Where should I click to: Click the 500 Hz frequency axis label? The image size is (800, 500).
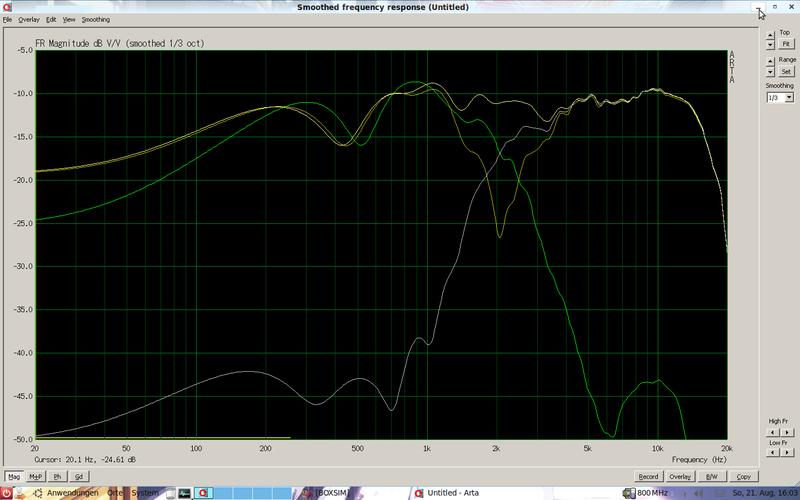tap(357, 448)
